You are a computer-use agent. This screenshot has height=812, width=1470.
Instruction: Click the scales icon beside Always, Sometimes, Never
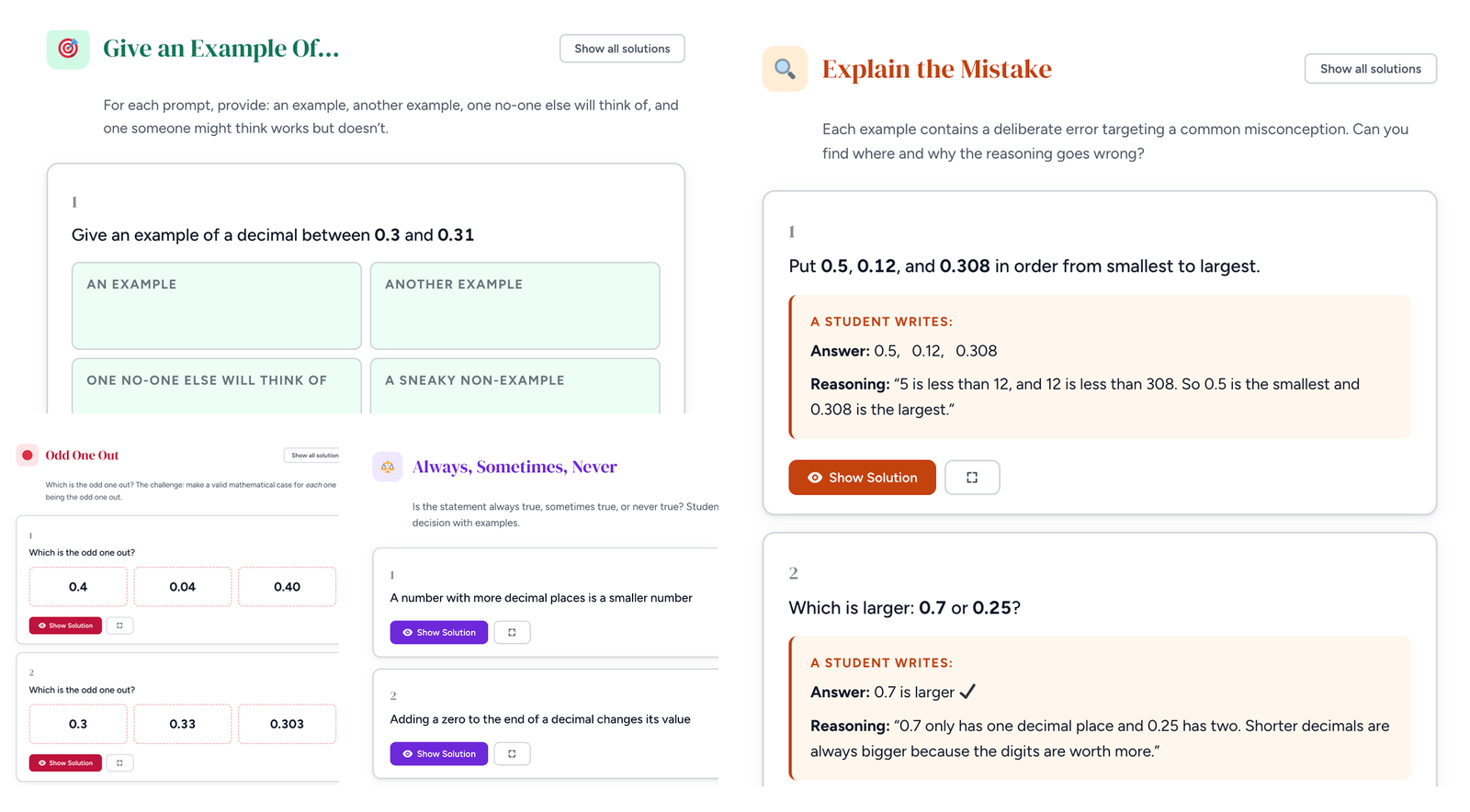click(x=388, y=467)
